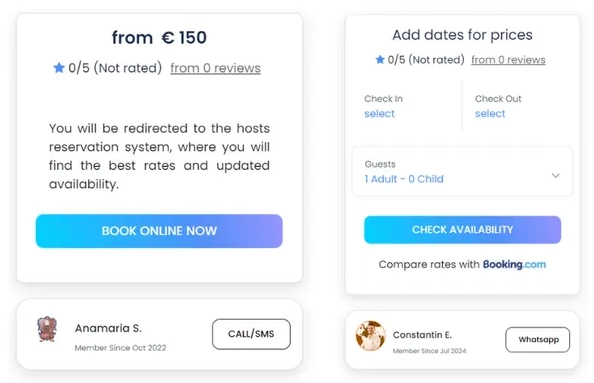Click the blue star icon beside €150 rating
This screenshot has width=594, height=383.
(x=59, y=68)
